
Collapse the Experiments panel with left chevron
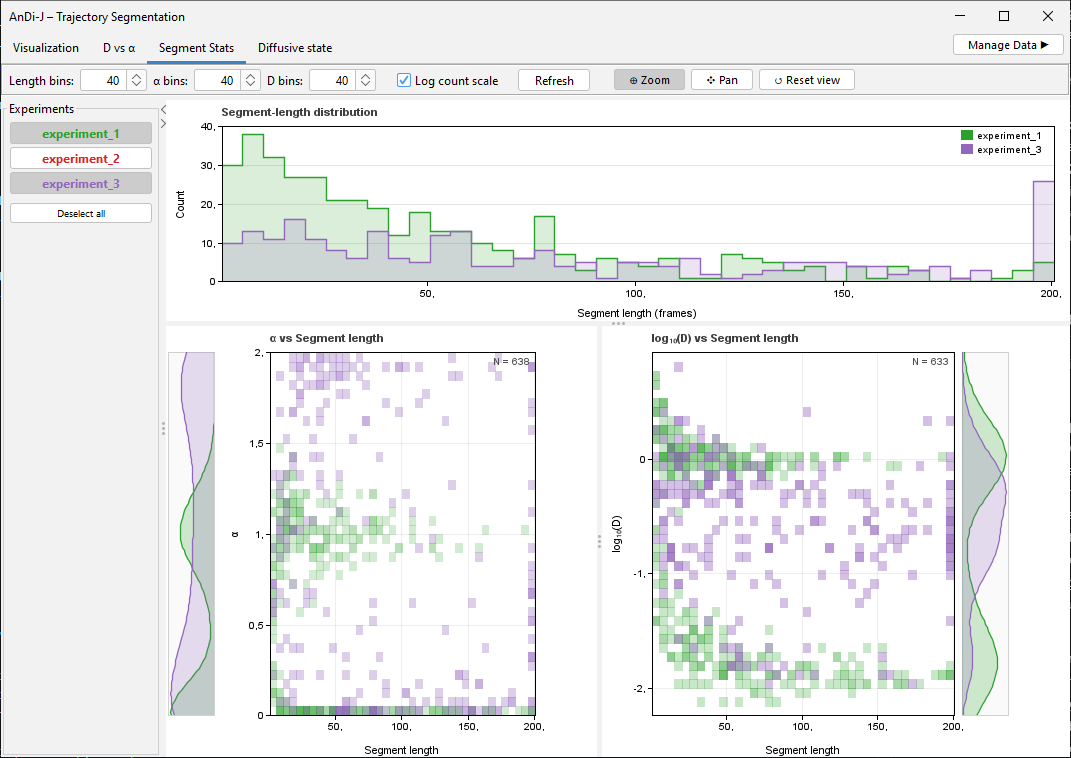163,109
